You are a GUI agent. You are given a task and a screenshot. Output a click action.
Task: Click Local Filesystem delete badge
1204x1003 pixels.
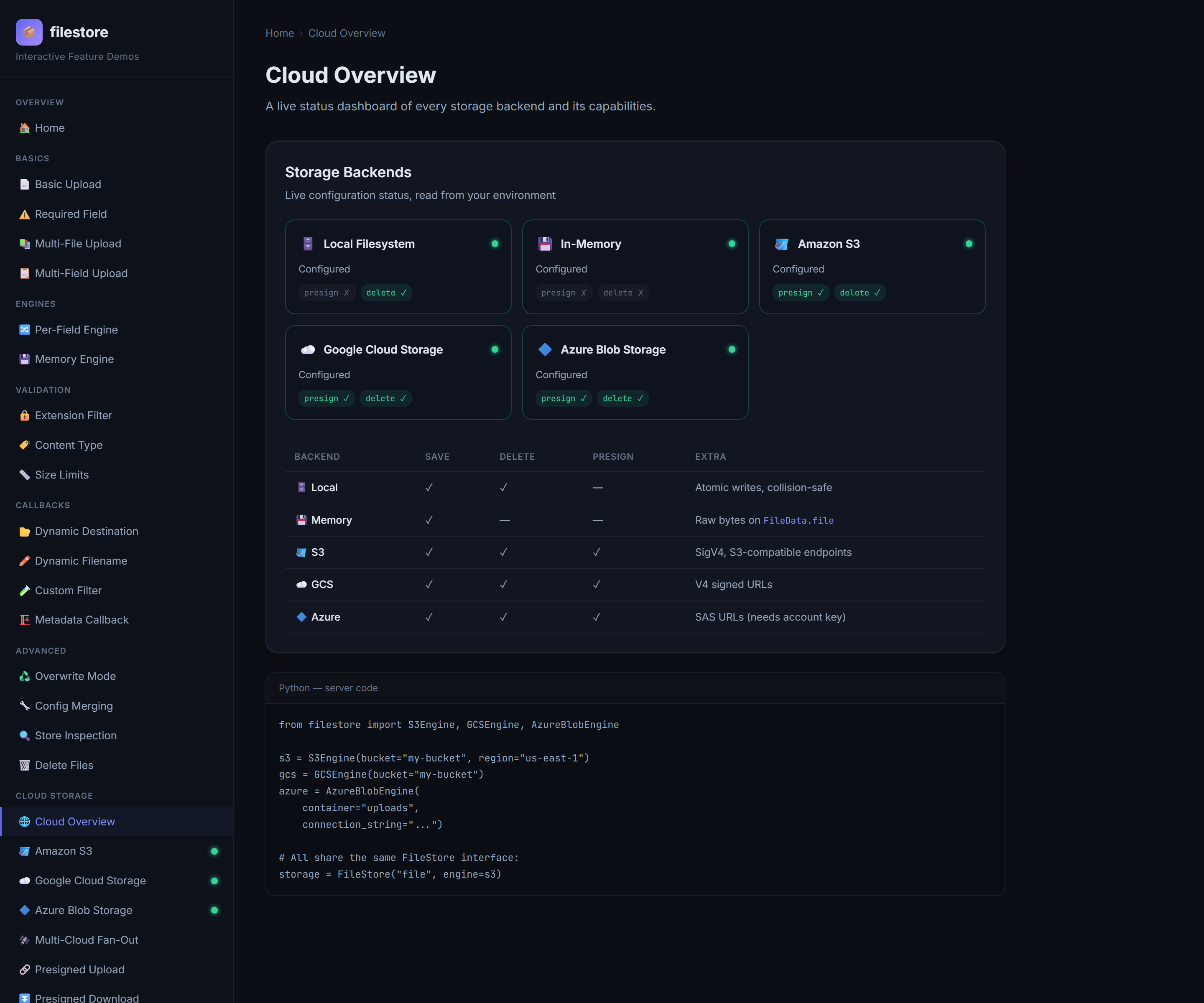386,293
